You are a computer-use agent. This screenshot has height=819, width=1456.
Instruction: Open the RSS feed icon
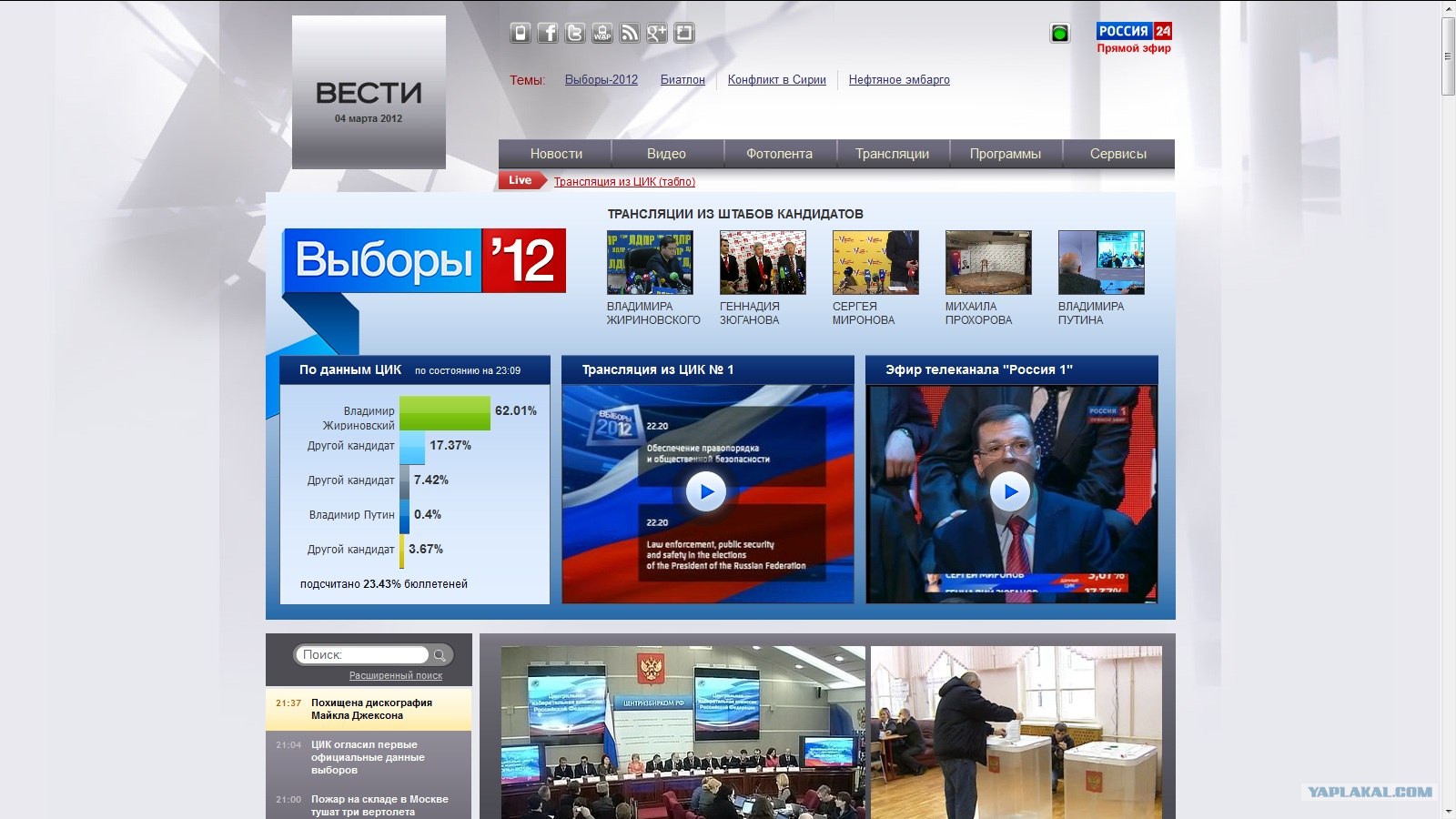(x=630, y=34)
